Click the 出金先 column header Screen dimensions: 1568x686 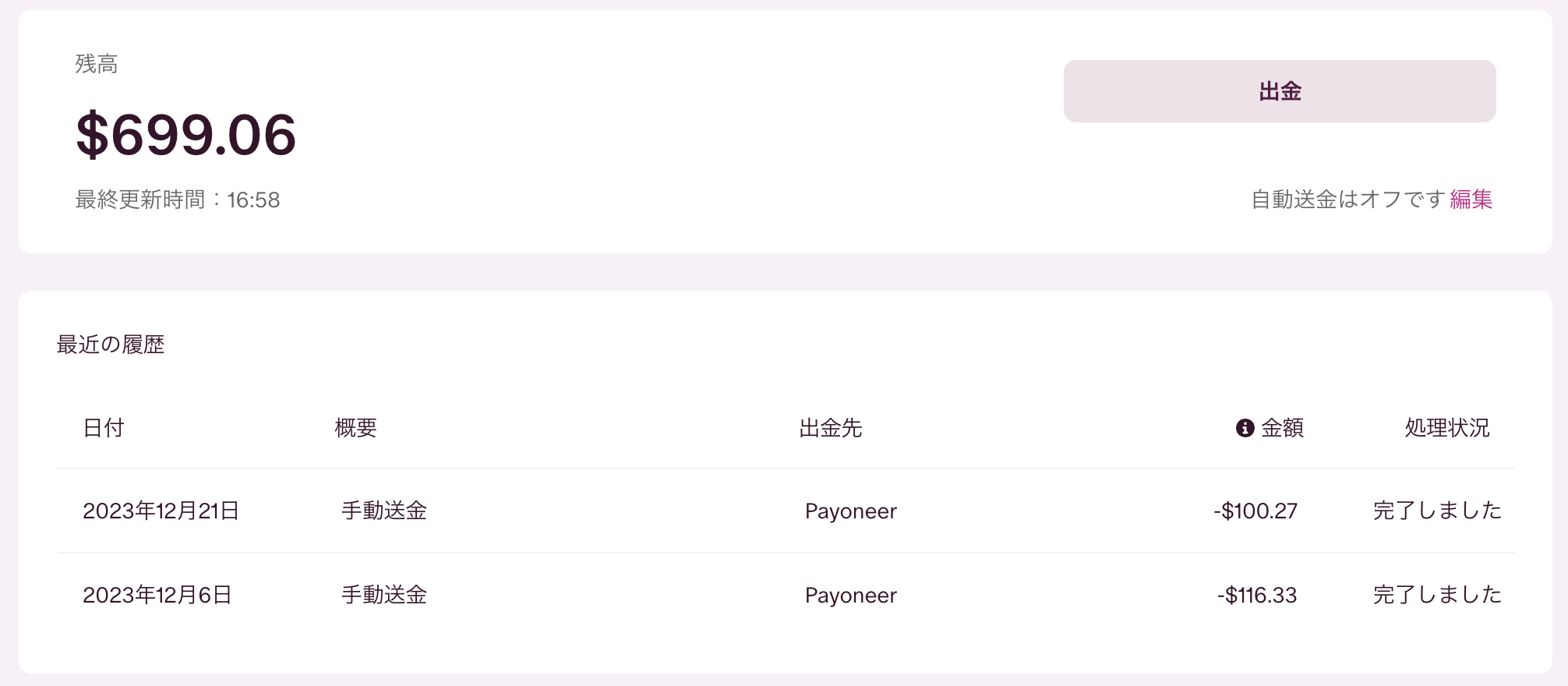click(x=831, y=428)
